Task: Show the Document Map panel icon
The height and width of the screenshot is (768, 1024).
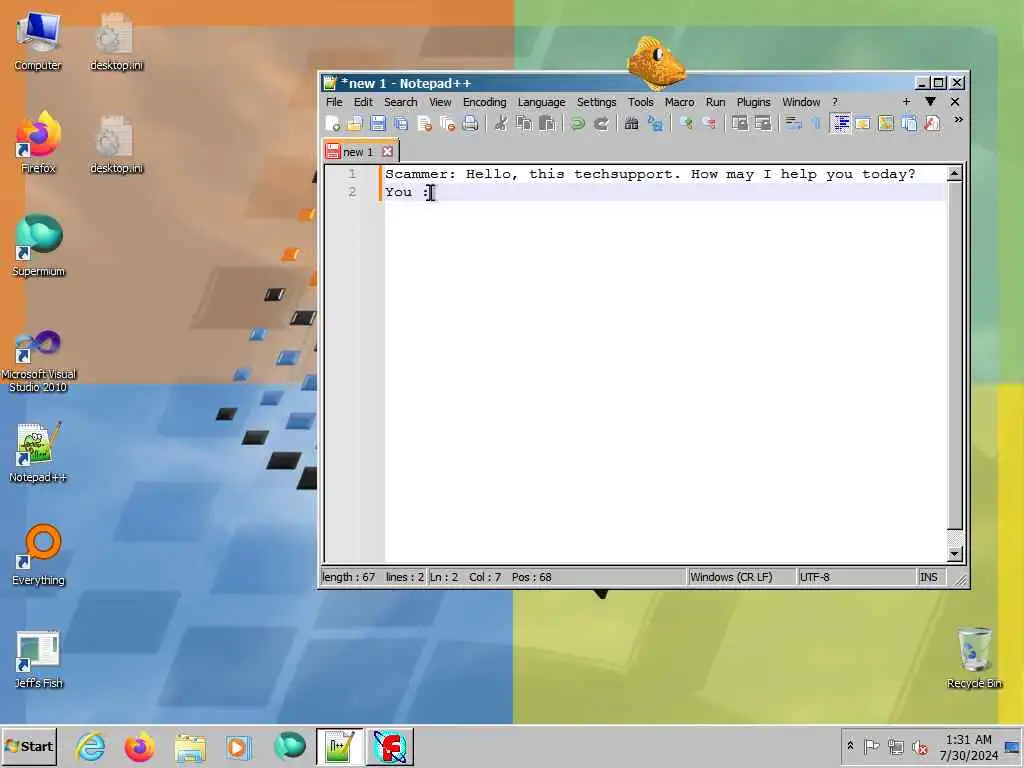Action: click(886, 123)
